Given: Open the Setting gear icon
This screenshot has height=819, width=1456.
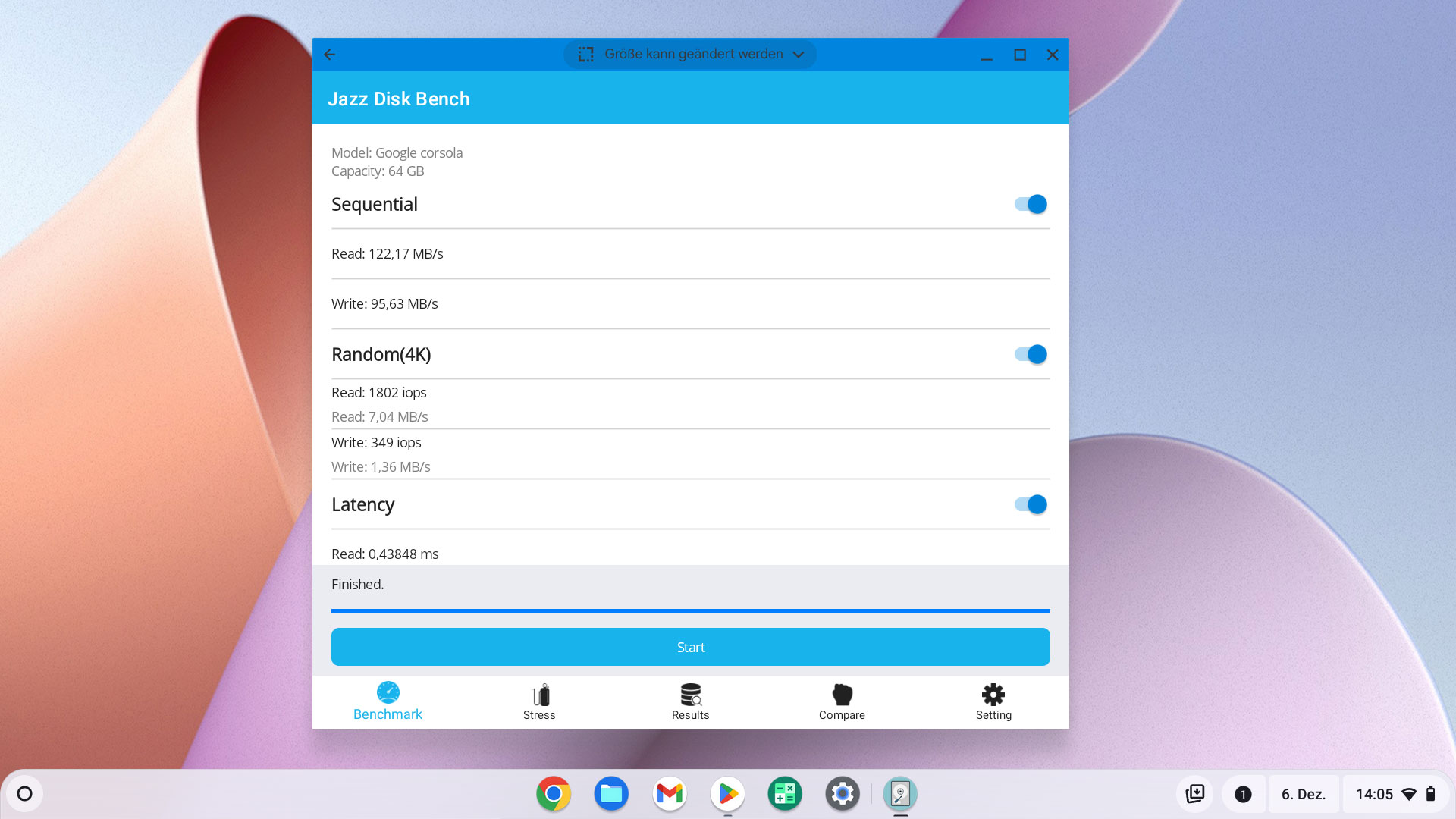Looking at the screenshot, I should [x=993, y=695].
